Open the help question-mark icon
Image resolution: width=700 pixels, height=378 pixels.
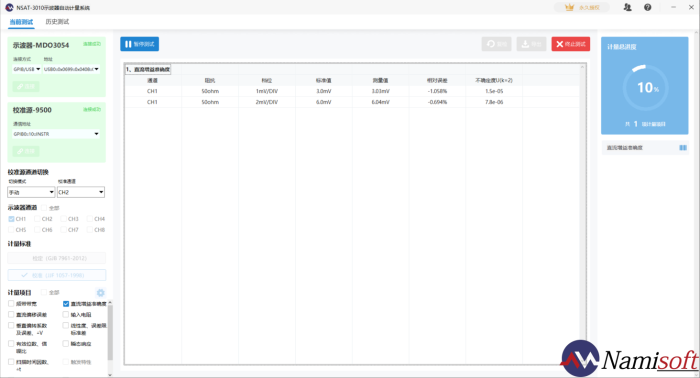click(x=647, y=7)
